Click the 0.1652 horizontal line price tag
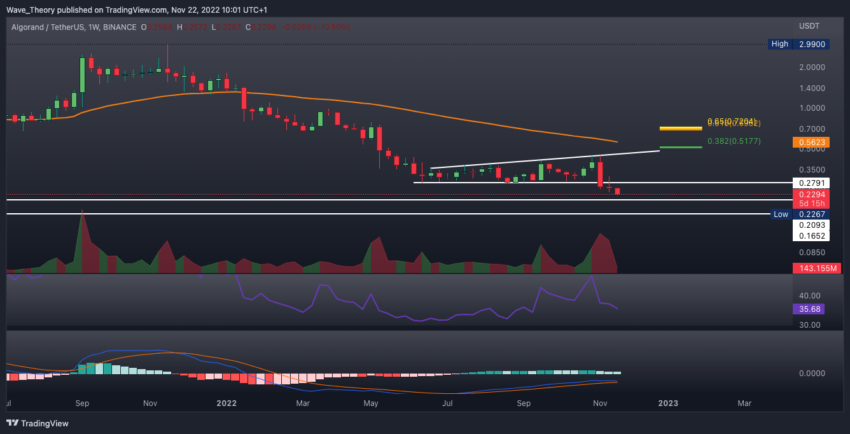 point(811,236)
